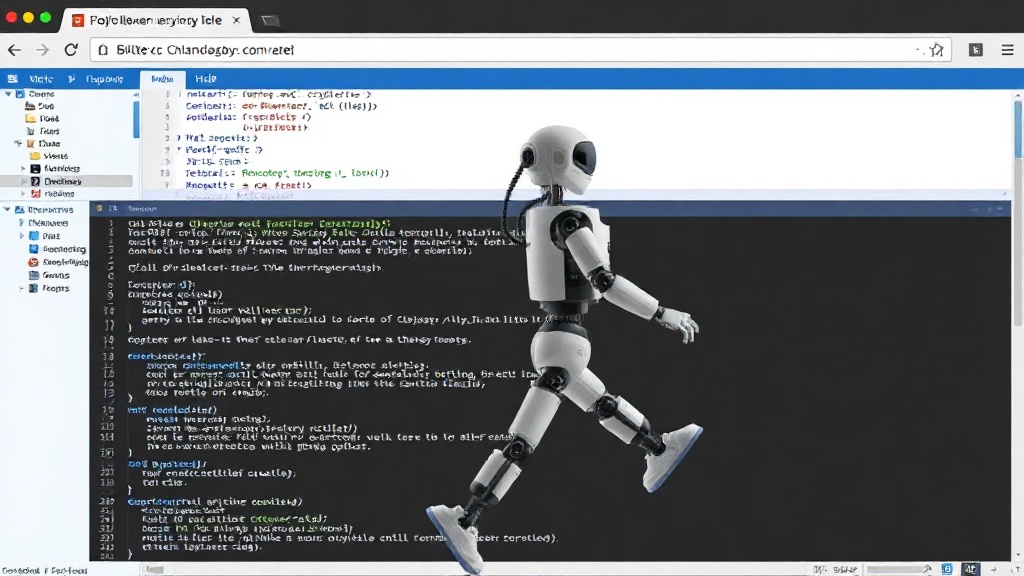
Task: Open the Help menu in the blue bar
Action: (x=206, y=78)
